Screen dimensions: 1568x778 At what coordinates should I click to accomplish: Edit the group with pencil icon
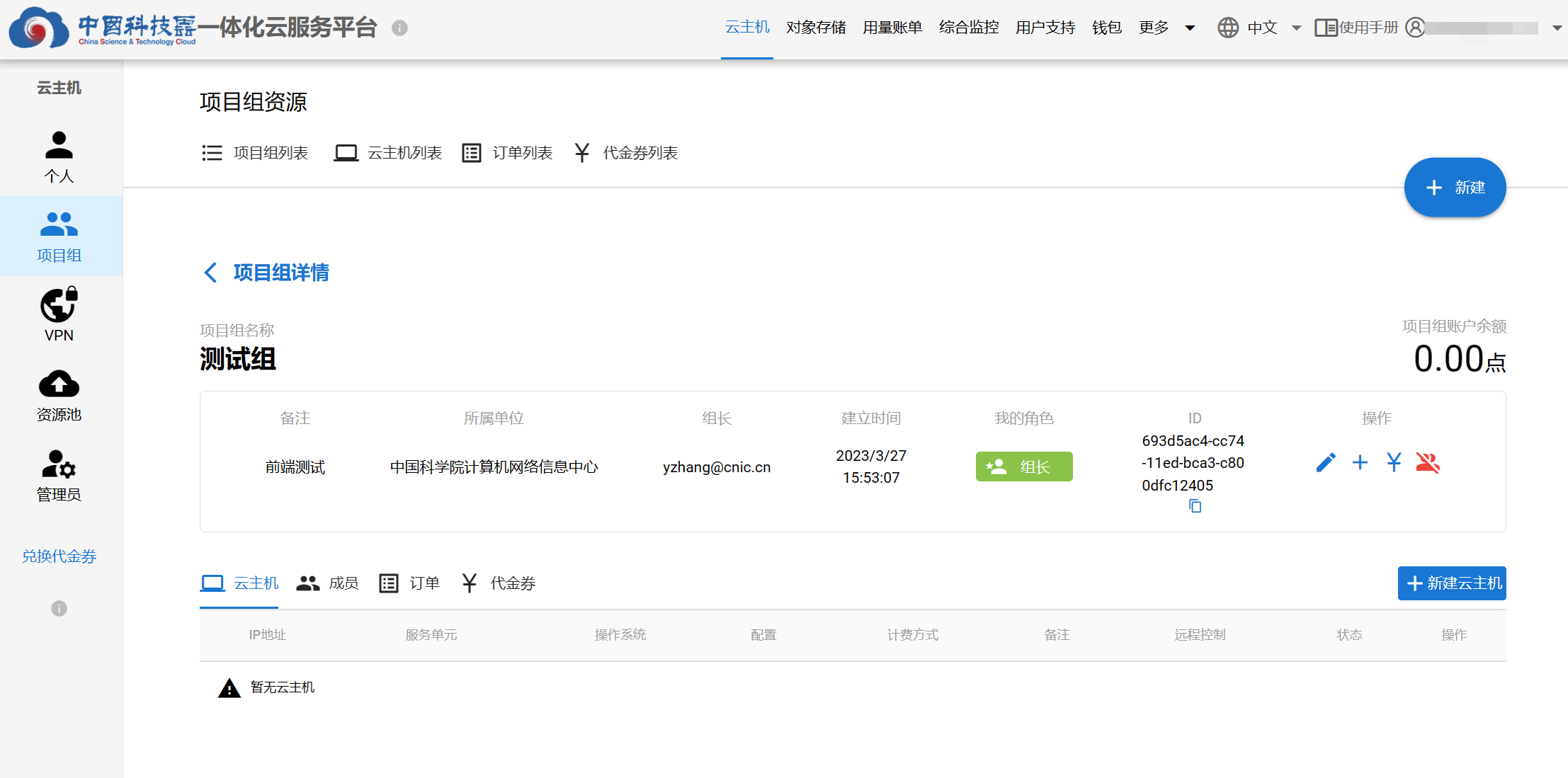(1326, 463)
